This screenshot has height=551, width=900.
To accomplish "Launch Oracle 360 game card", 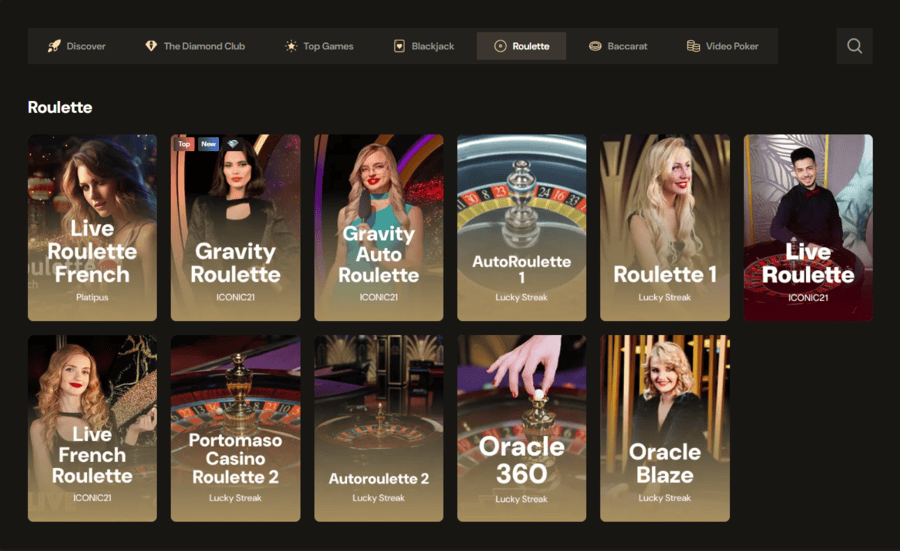I will click(522, 428).
